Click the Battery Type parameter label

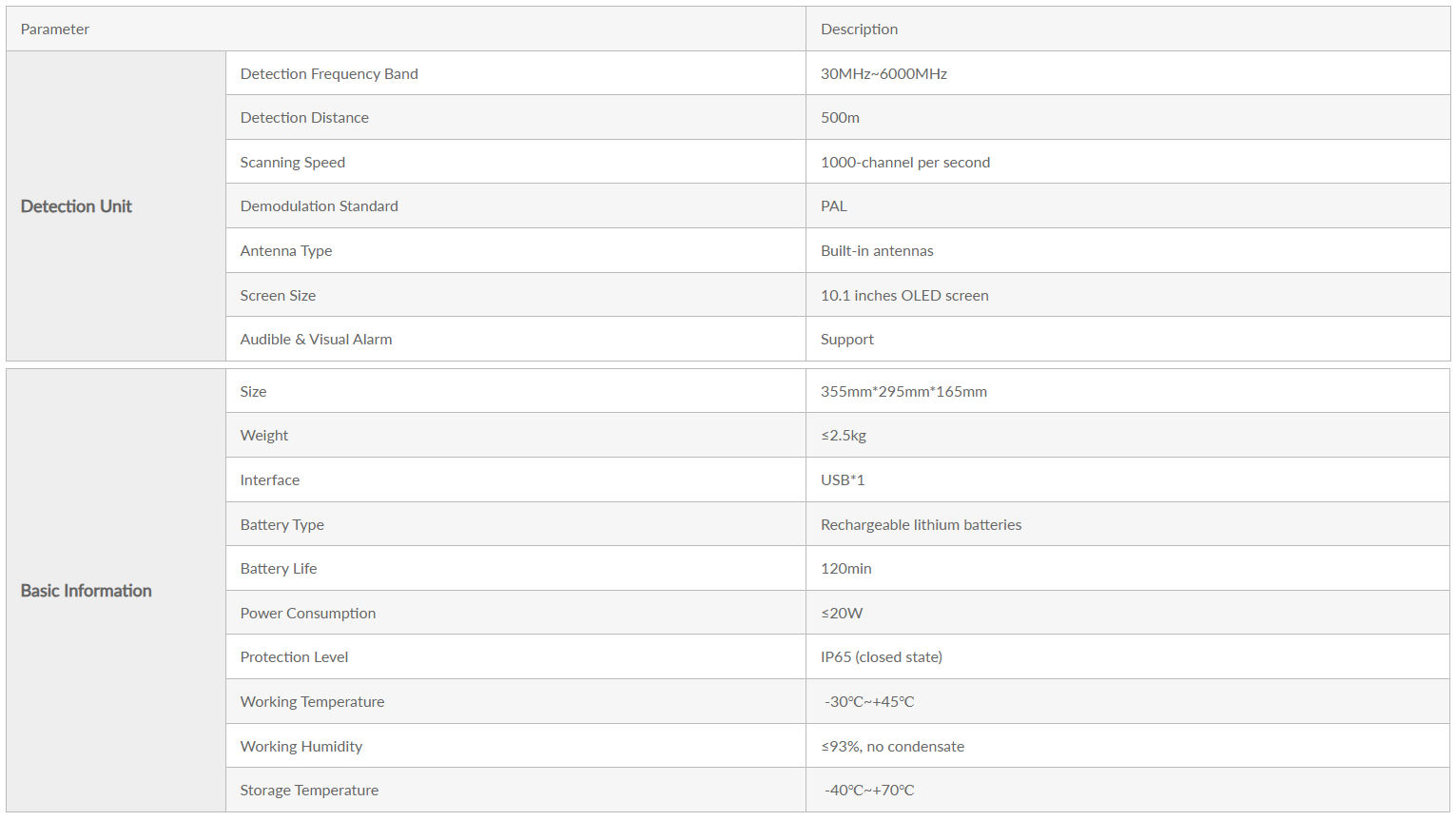click(282, 525)
